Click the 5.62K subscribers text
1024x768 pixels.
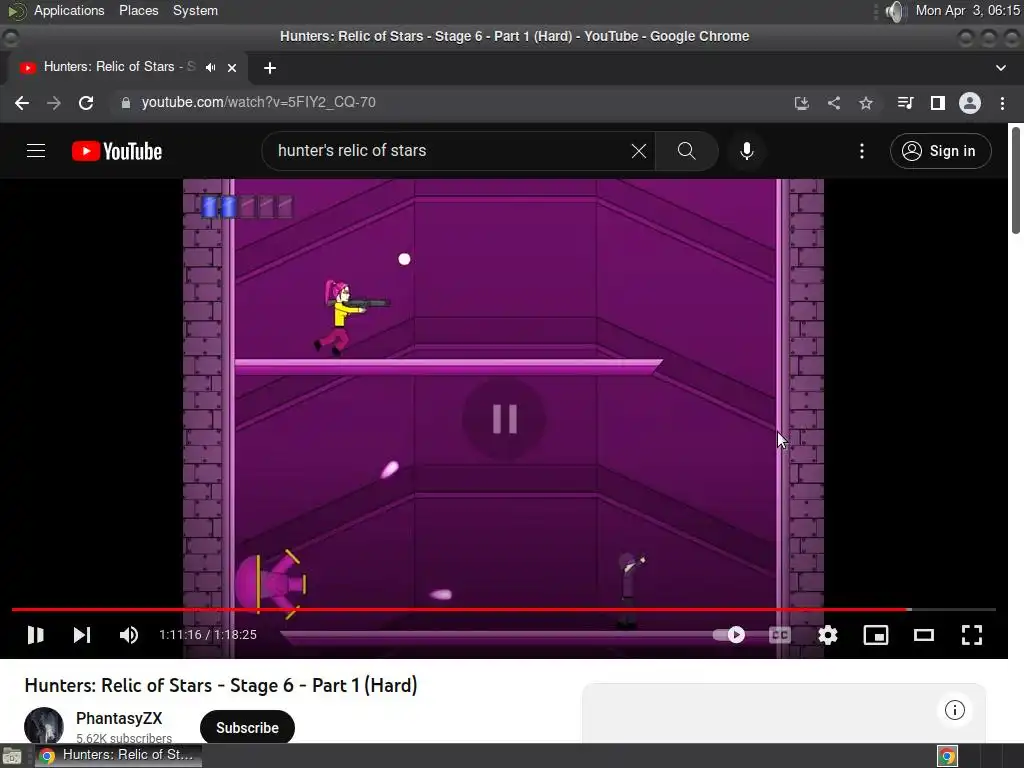pos(124,738)
